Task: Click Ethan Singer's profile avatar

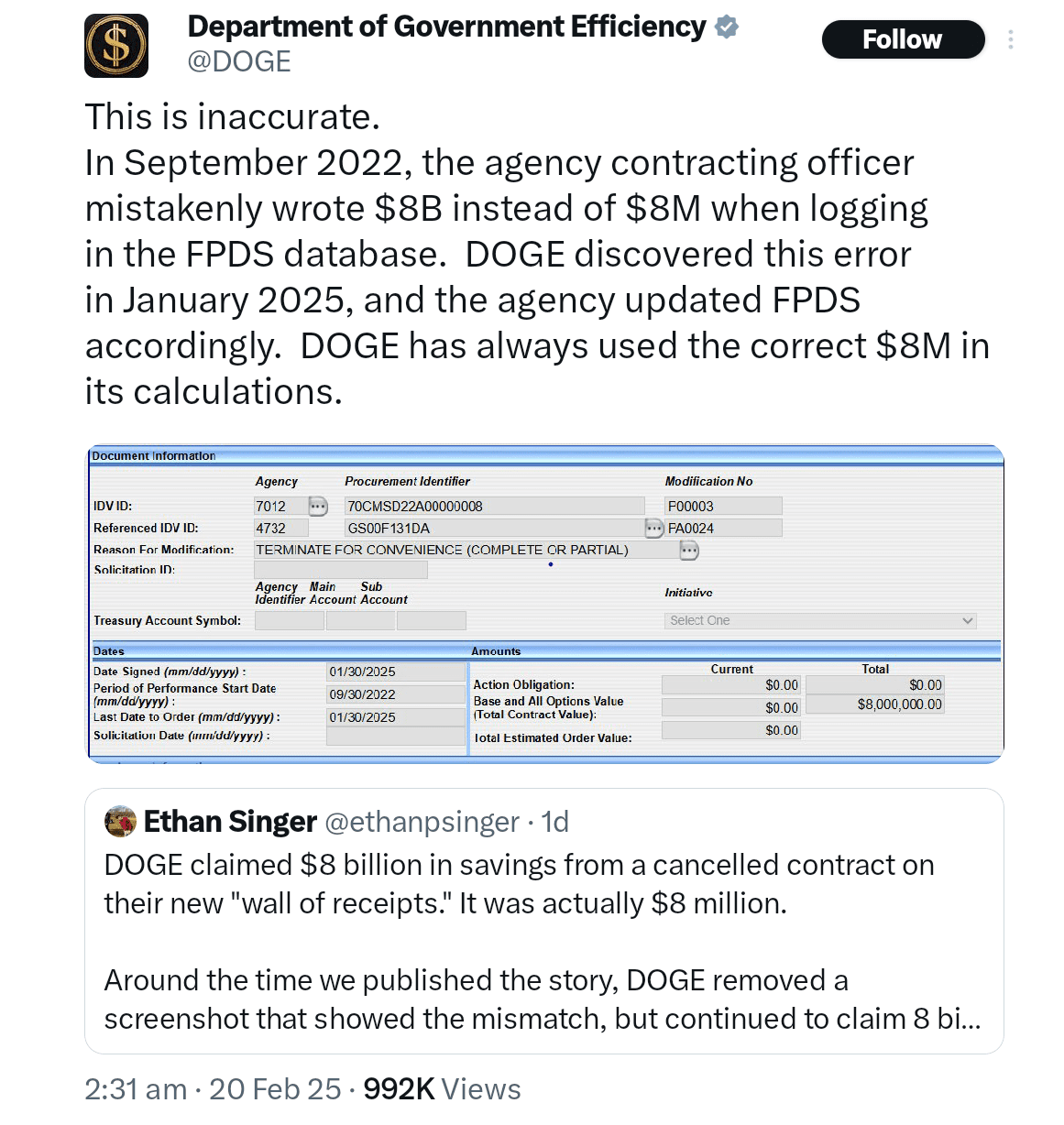Action: (x=120, y=821)
